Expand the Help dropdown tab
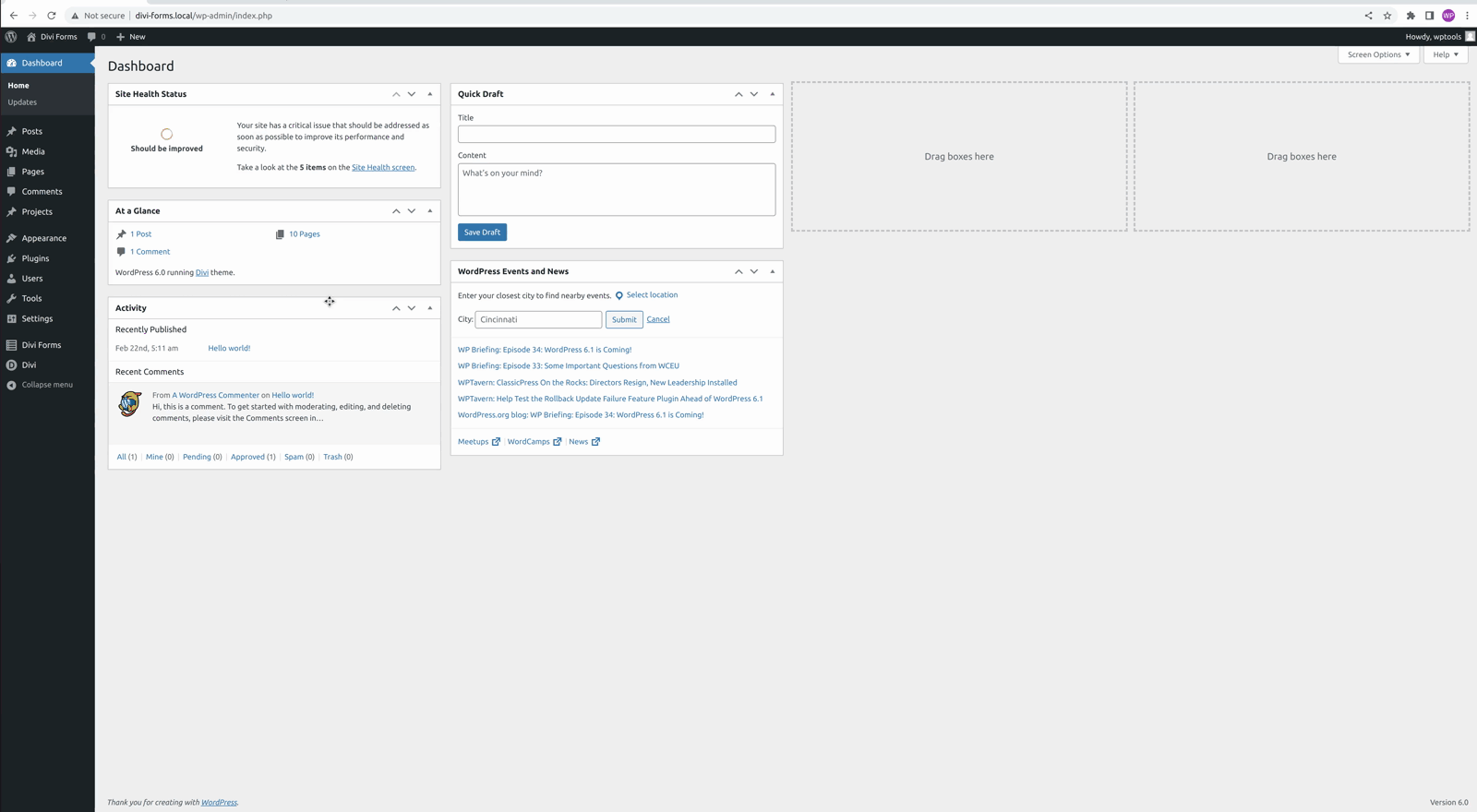Screen dimensions: 1477x812 1446,54
